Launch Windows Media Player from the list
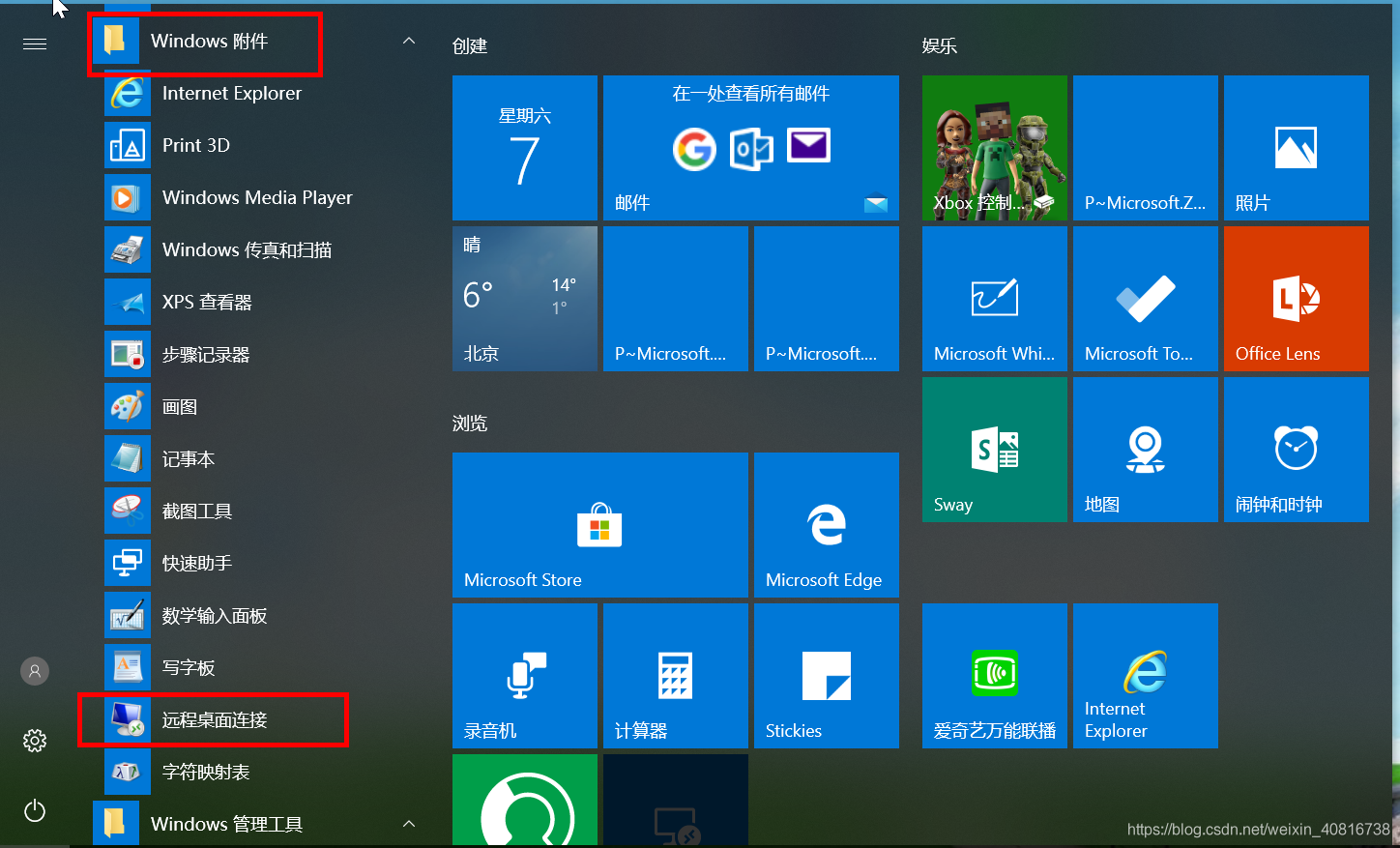1400x848 pixels. click(265, 197)
